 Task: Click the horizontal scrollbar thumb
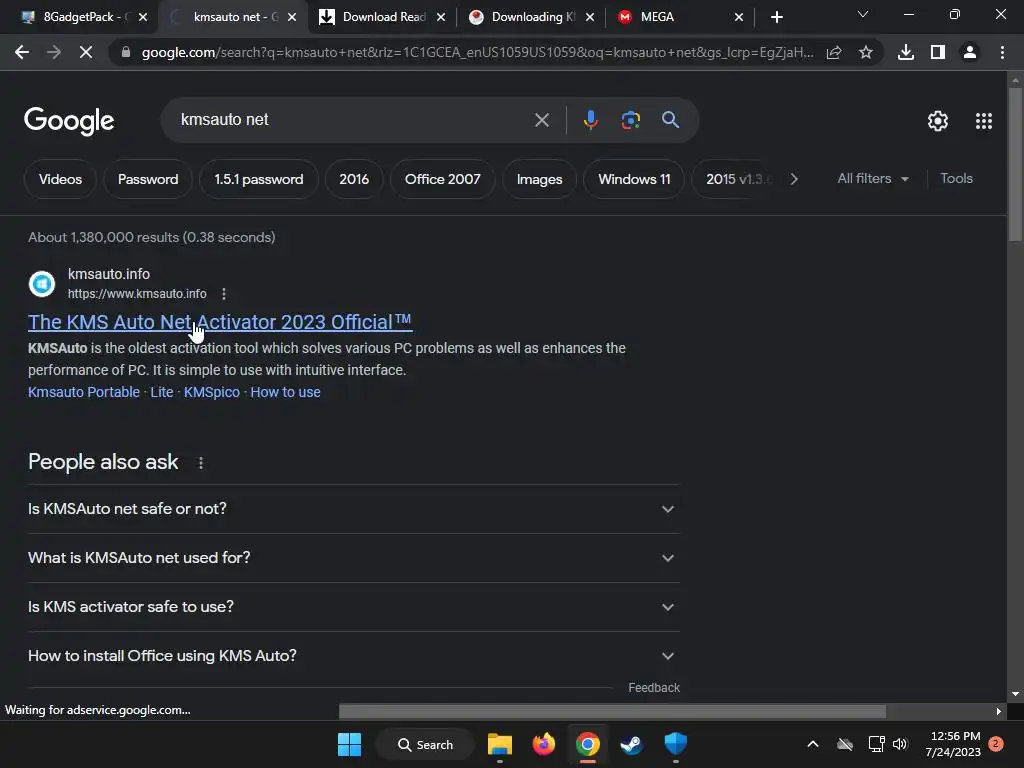coord(613,711)
